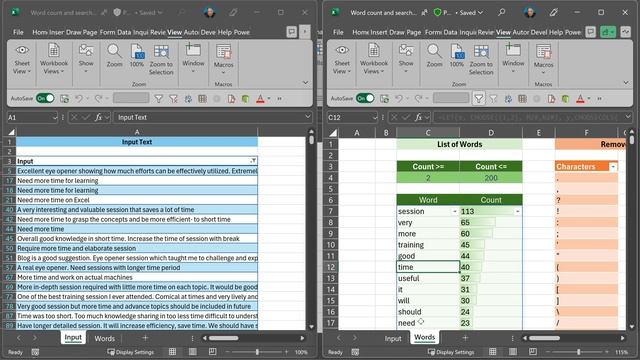Click the pen icon in right window title bar
This screenshot has width=640, height=360.
click(x=553, y=12)
